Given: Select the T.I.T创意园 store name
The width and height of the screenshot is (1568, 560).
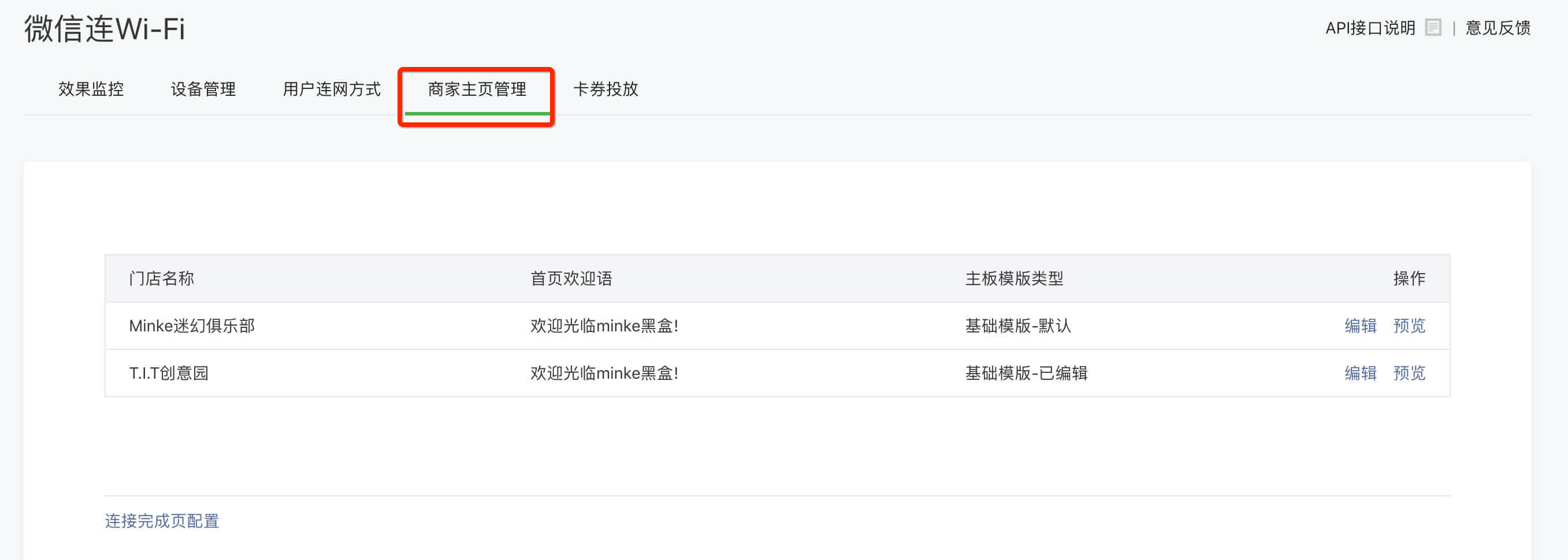Looking at the screenshot, I should (169, 373).
